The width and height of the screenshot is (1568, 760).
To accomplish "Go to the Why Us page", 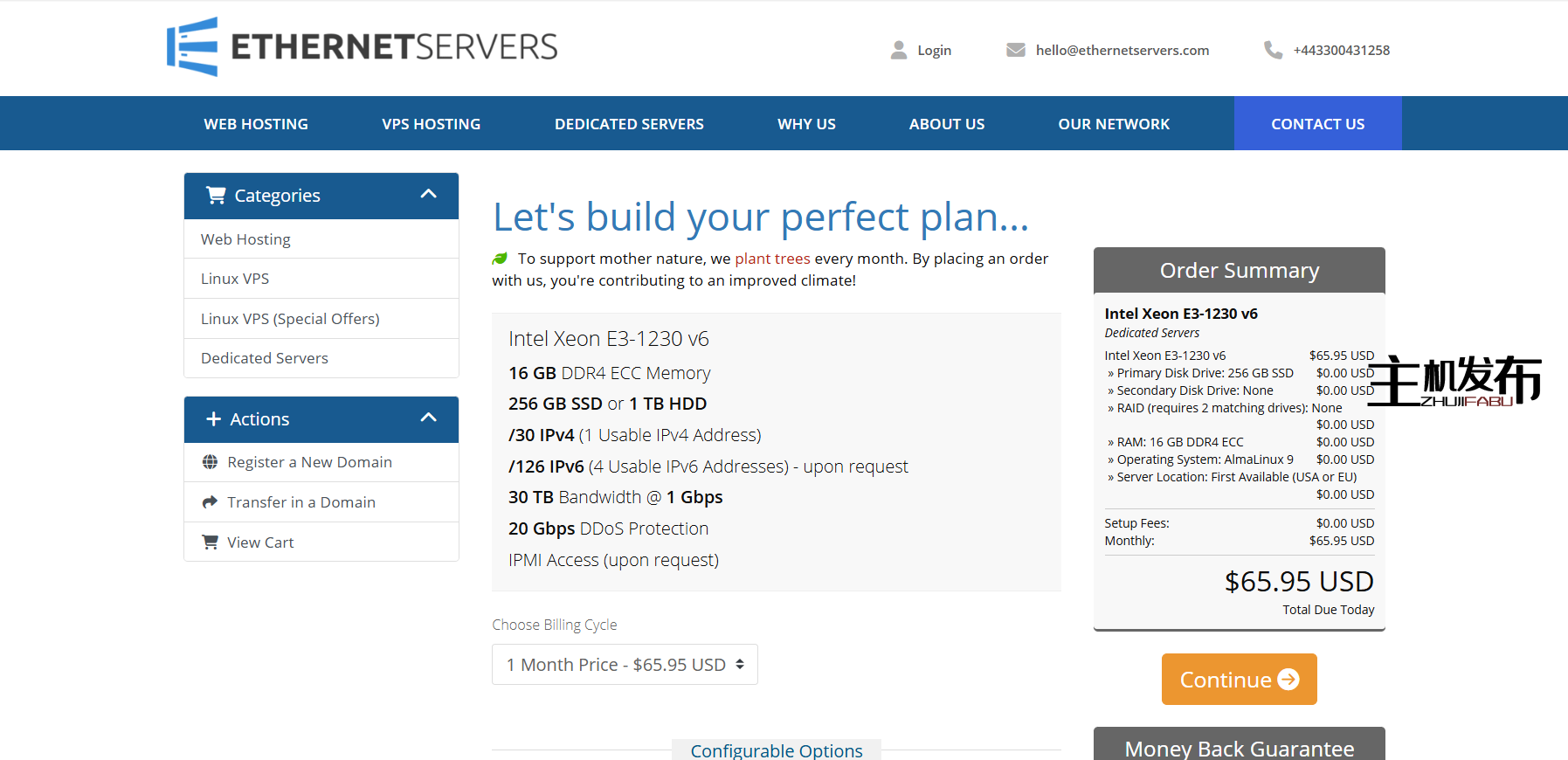I will pos(806,124).
